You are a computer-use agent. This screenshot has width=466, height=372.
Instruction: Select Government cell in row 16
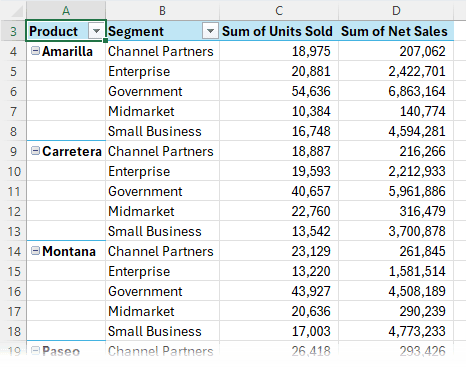(162, 291)
